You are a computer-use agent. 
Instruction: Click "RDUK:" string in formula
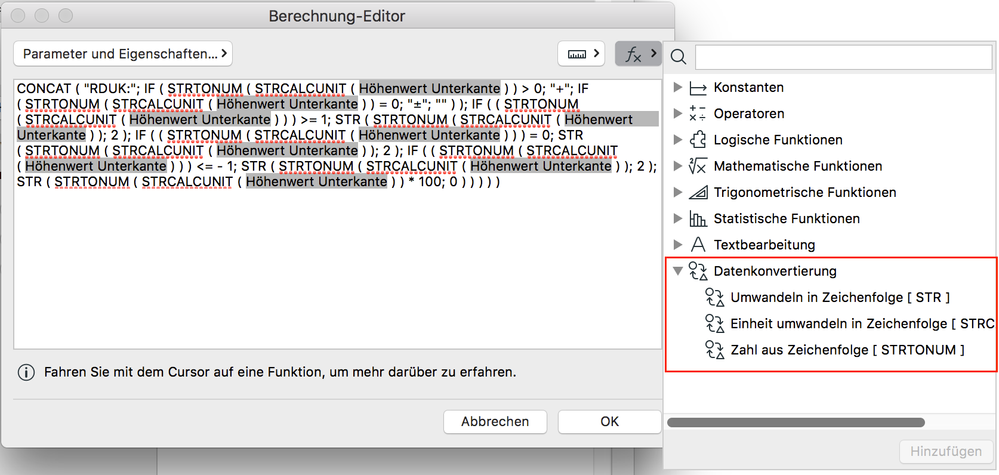(111, 89)
